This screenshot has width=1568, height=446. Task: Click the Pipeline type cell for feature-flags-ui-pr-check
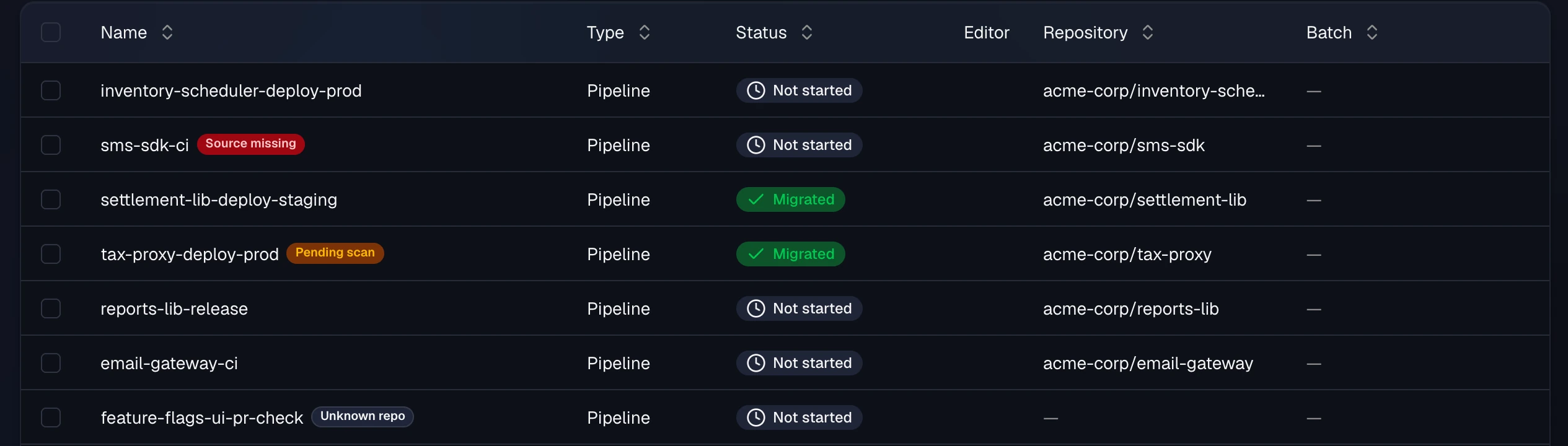pos(619,418)
